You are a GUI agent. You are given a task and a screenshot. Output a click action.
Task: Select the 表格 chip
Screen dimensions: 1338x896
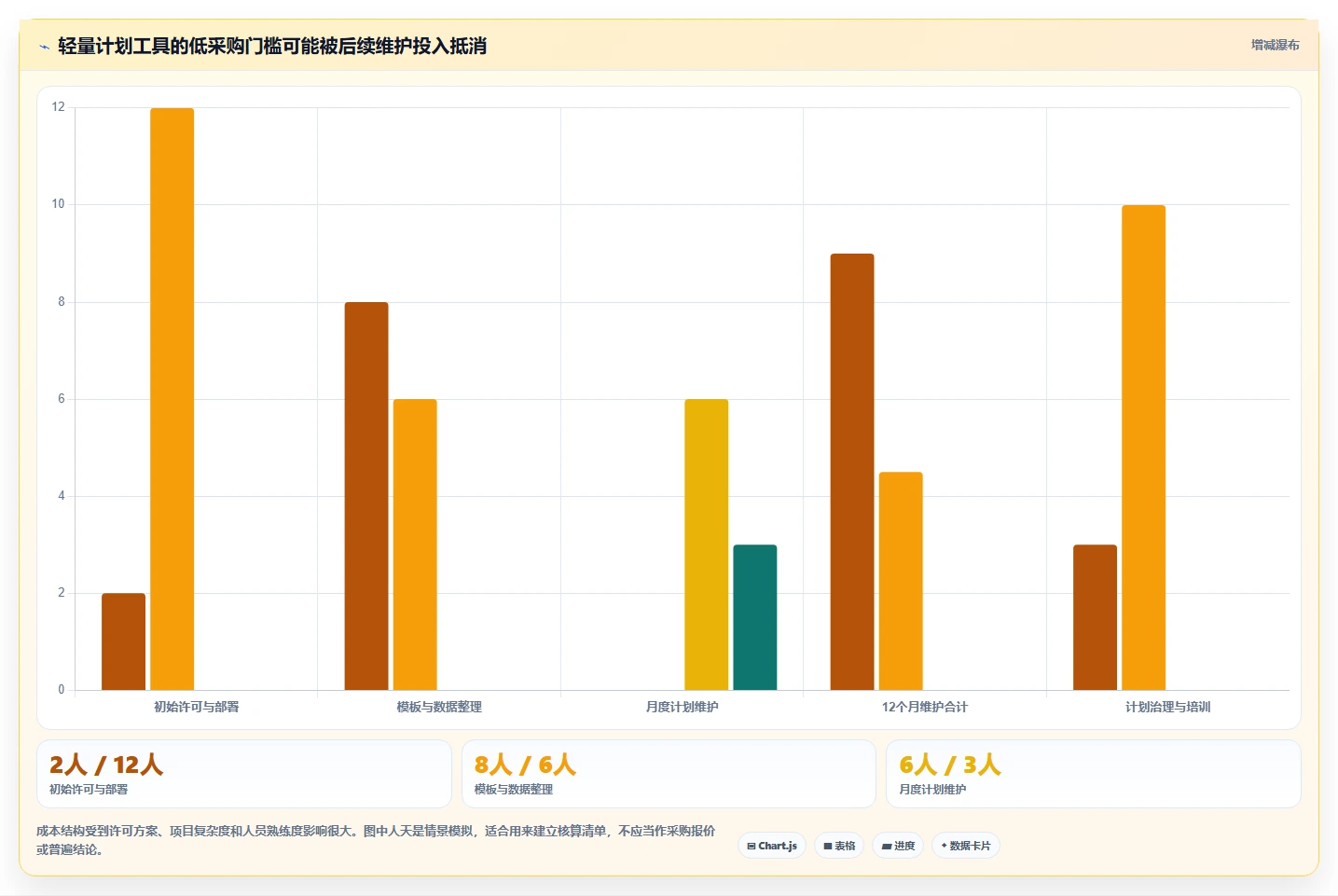pos(839,846)
